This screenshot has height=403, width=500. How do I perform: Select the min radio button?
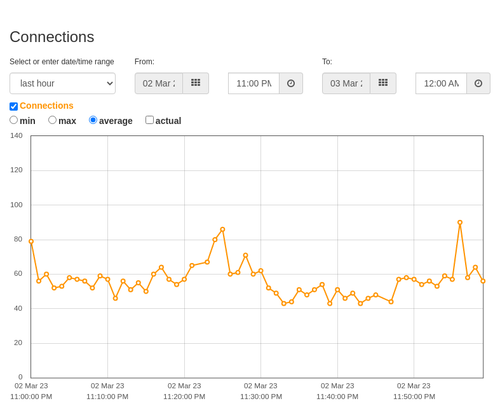pyautogui.click(x=14, y=120)
